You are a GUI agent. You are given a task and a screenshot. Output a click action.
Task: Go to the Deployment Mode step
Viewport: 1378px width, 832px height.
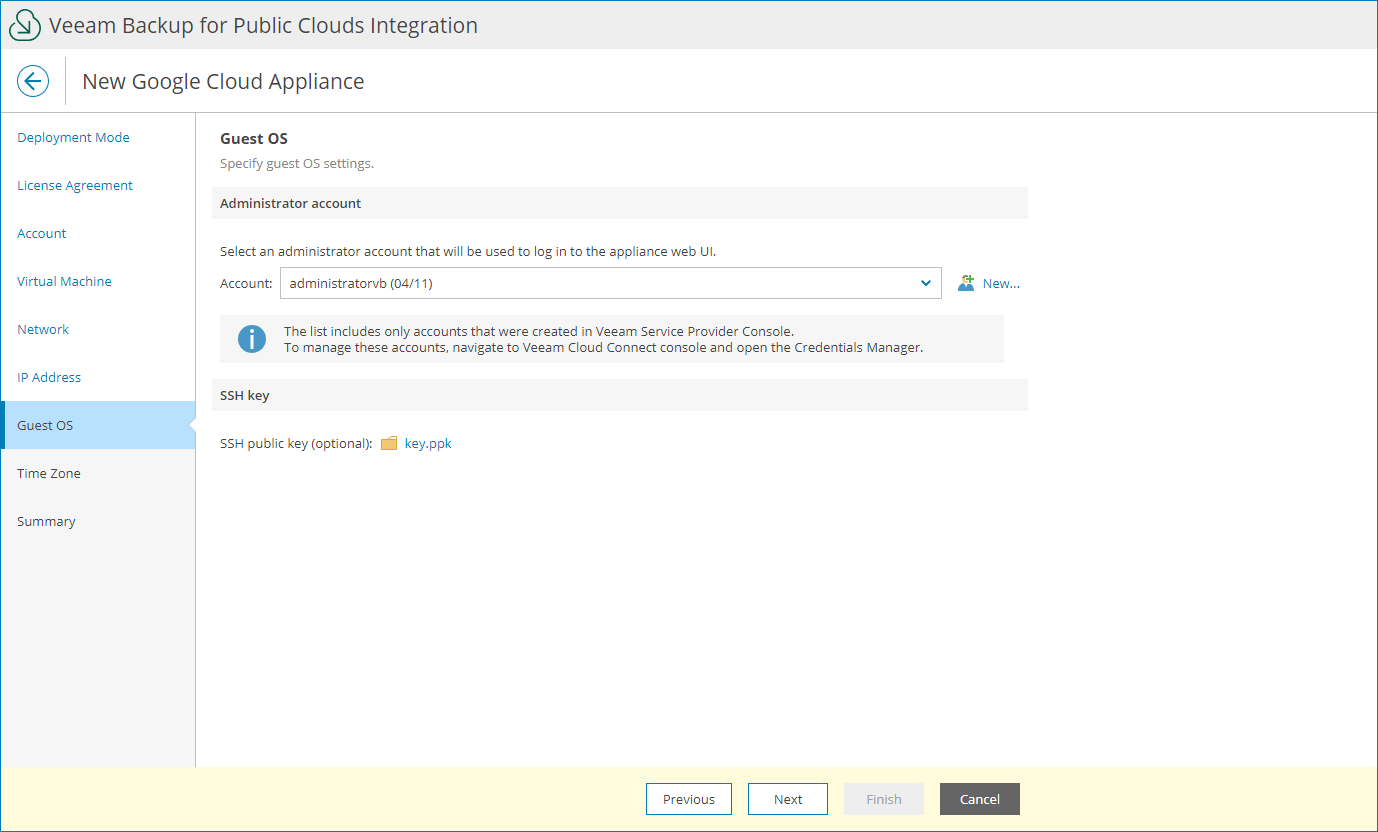(73, 137)
